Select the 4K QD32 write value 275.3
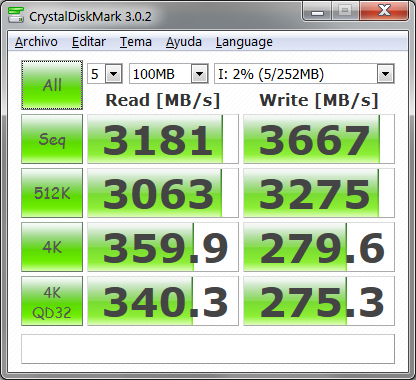416x380 pixels. tap(319, 301)
